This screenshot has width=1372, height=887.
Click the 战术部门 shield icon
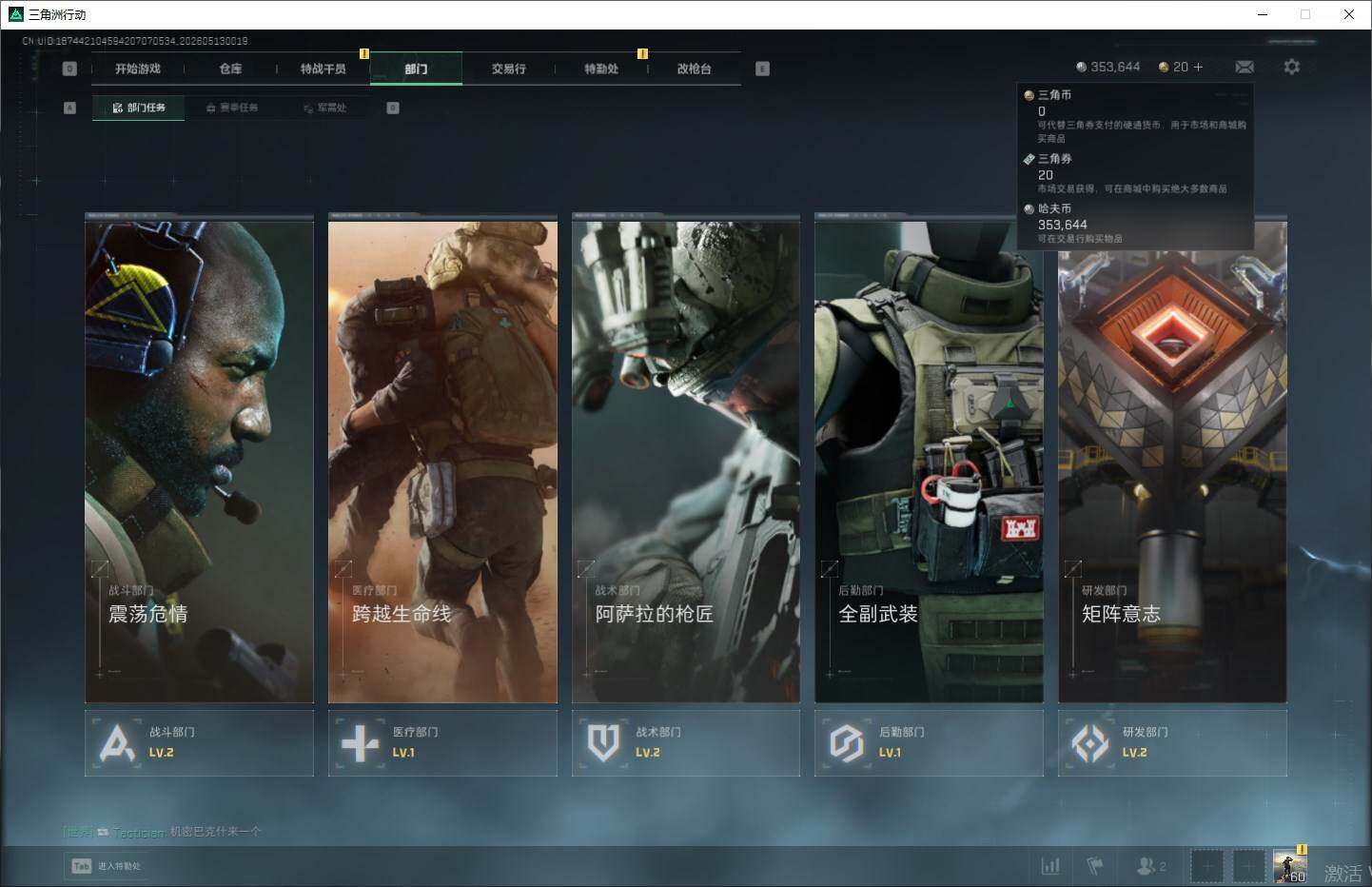603,743
